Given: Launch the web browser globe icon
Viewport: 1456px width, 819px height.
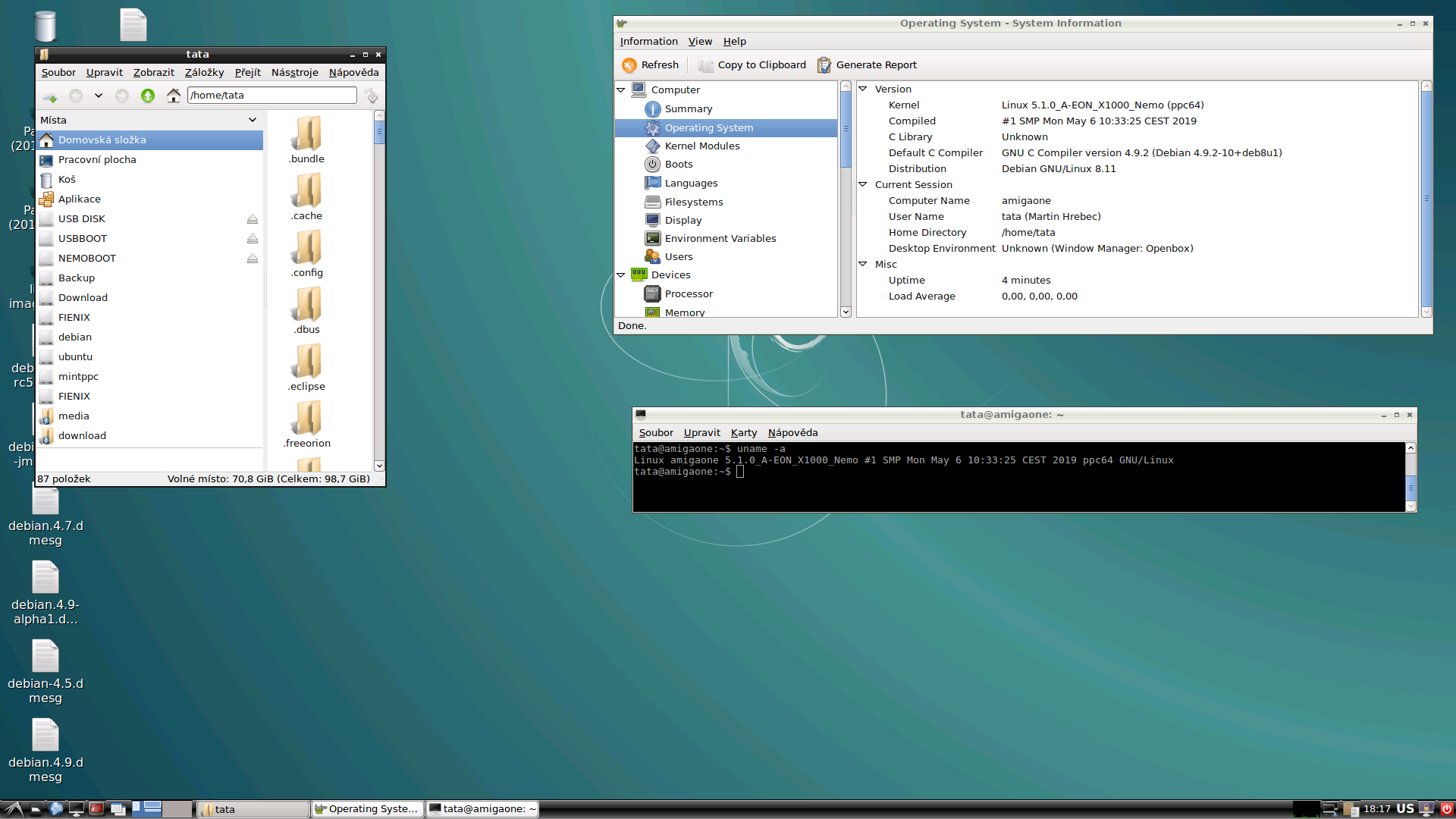Looking at the screenshot, I should point(56,809).
